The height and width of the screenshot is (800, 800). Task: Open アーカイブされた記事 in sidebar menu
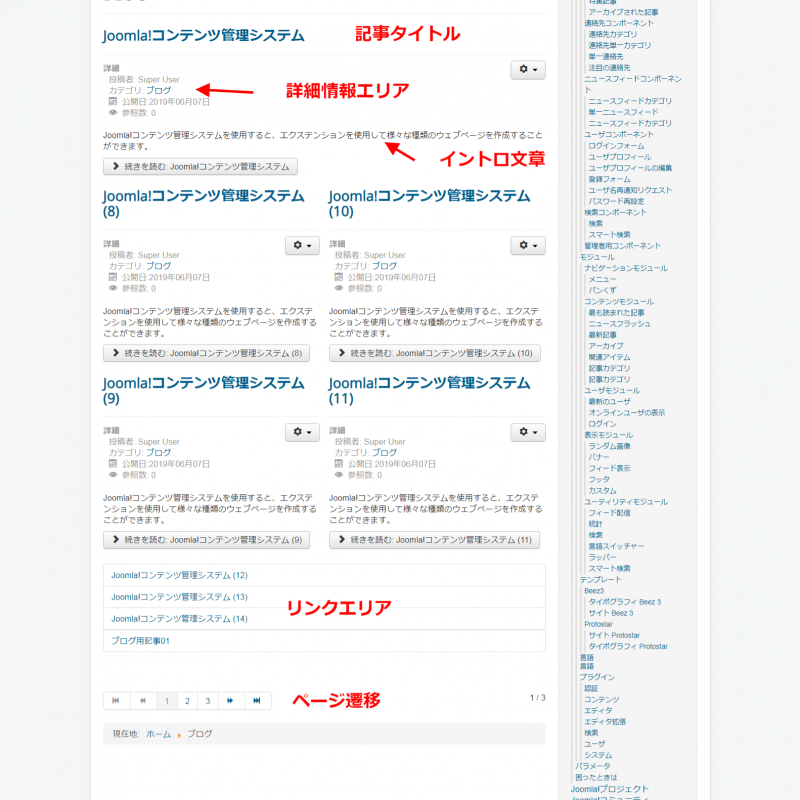(x=623, y=12)
